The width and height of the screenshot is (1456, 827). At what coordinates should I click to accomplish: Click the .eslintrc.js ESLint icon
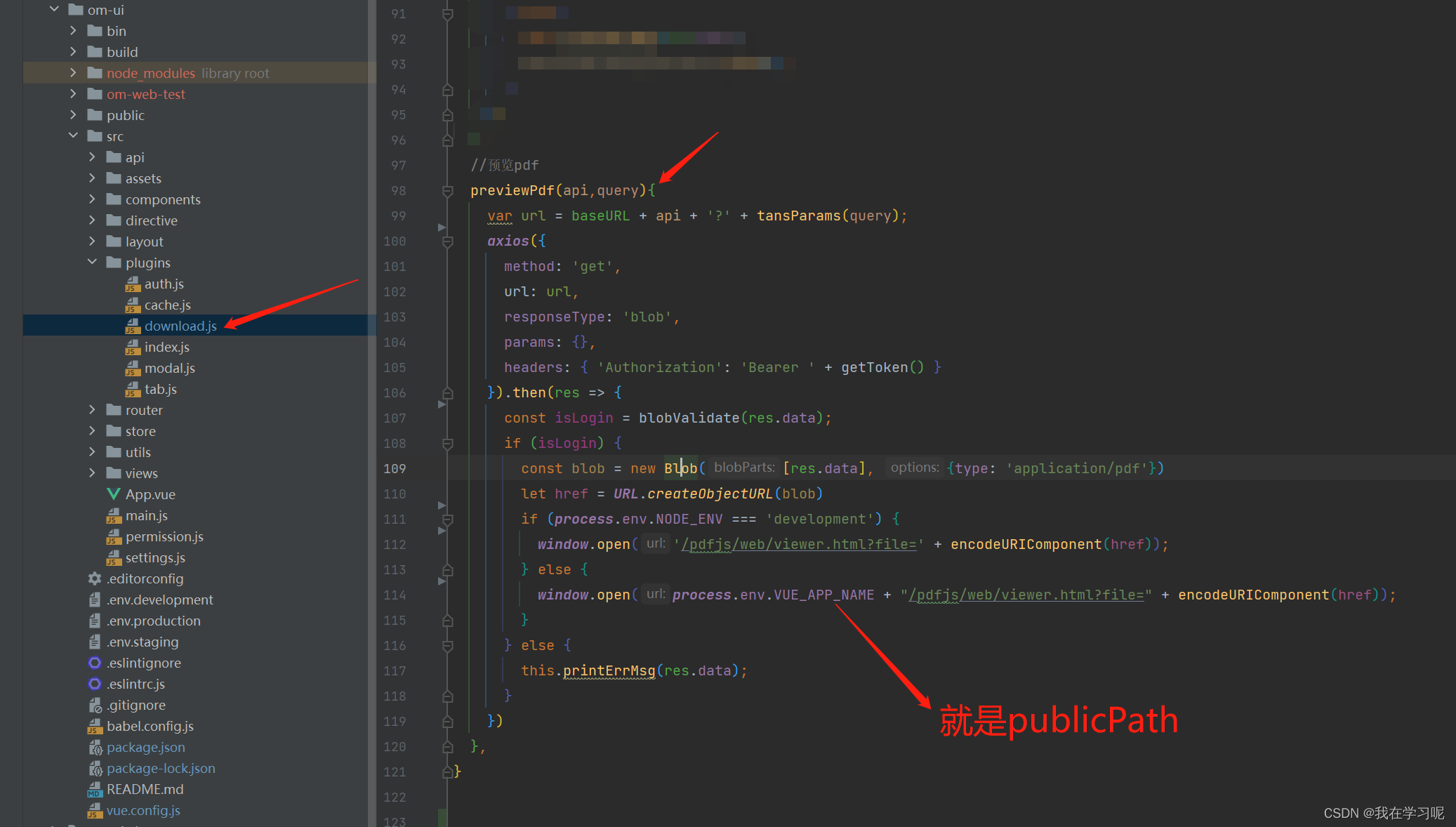(95, 683)
